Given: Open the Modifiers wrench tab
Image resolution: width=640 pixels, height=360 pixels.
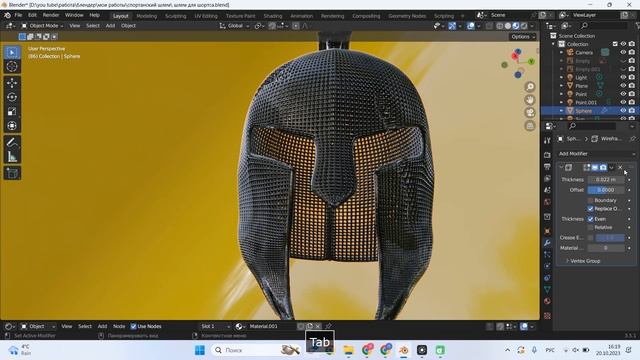Looking at the screenshot, I should pos(547,243).
